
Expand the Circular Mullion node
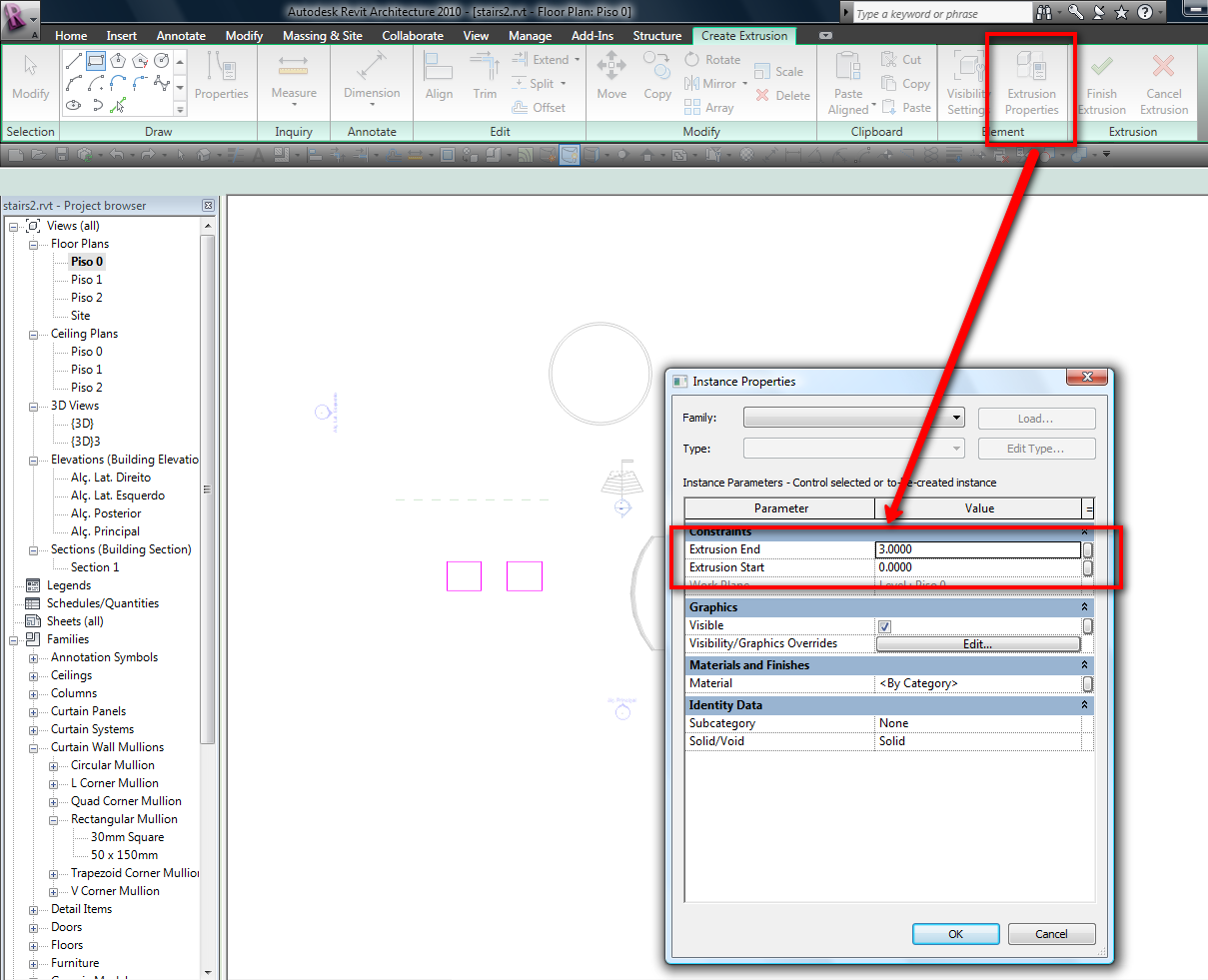point(53,766)
